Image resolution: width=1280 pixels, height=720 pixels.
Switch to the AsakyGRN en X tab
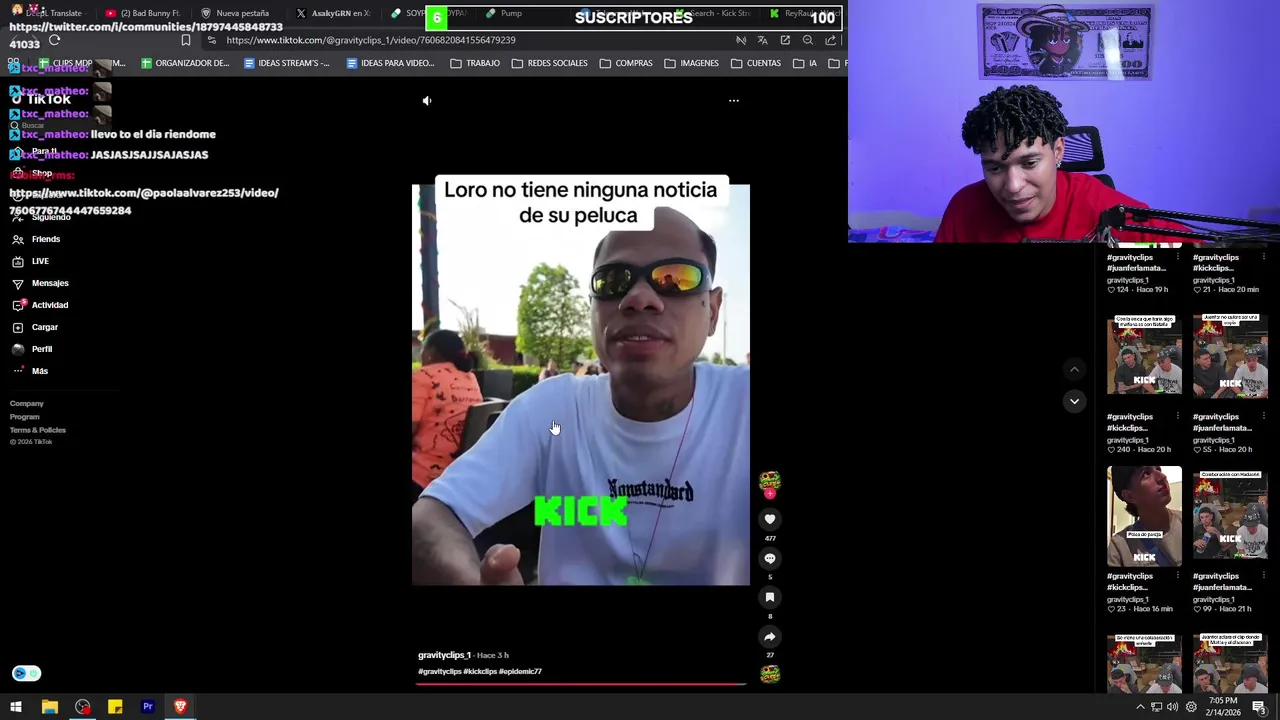pos(333,13)
